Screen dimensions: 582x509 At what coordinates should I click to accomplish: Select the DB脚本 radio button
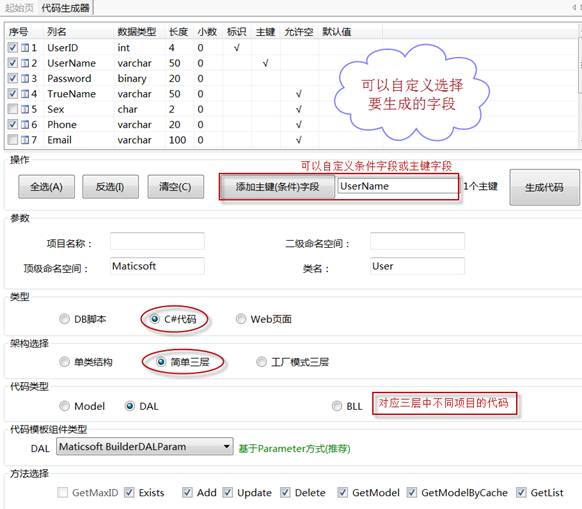pos(64,319)
